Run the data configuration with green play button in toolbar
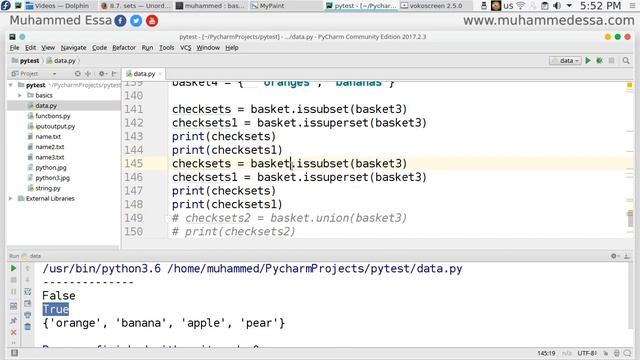Image resolution: width=640 pixels, height=360 pixels. tap(588, 60)
